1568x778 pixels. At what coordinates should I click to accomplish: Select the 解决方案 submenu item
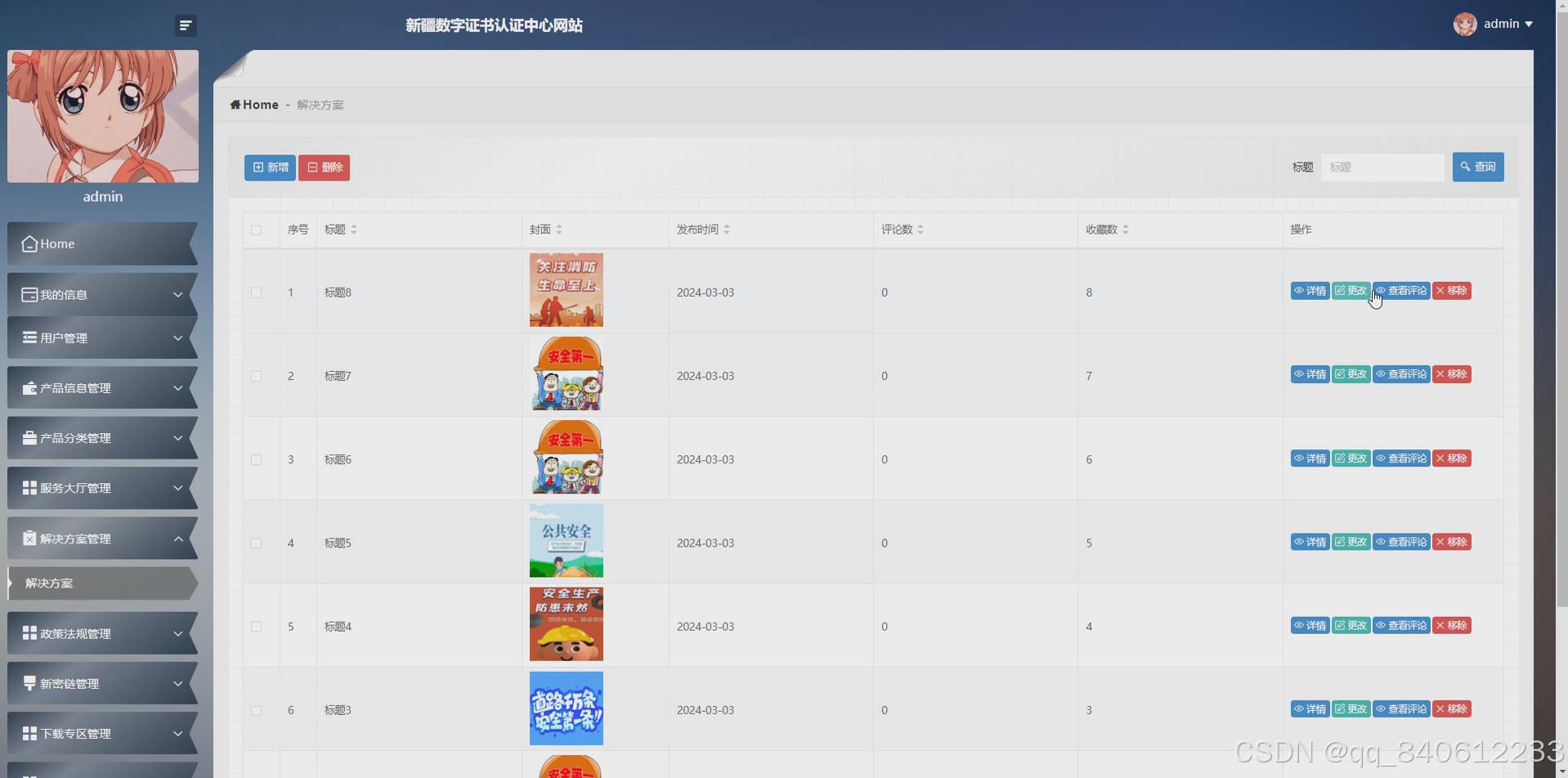(x=102, y=583)
